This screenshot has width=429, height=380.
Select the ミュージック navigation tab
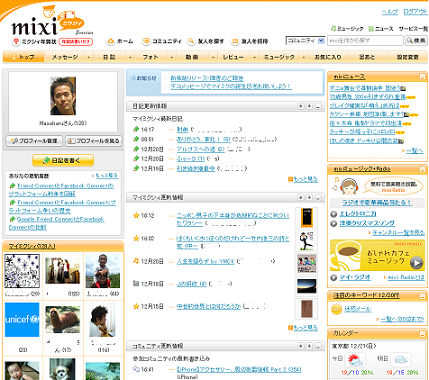279,57
